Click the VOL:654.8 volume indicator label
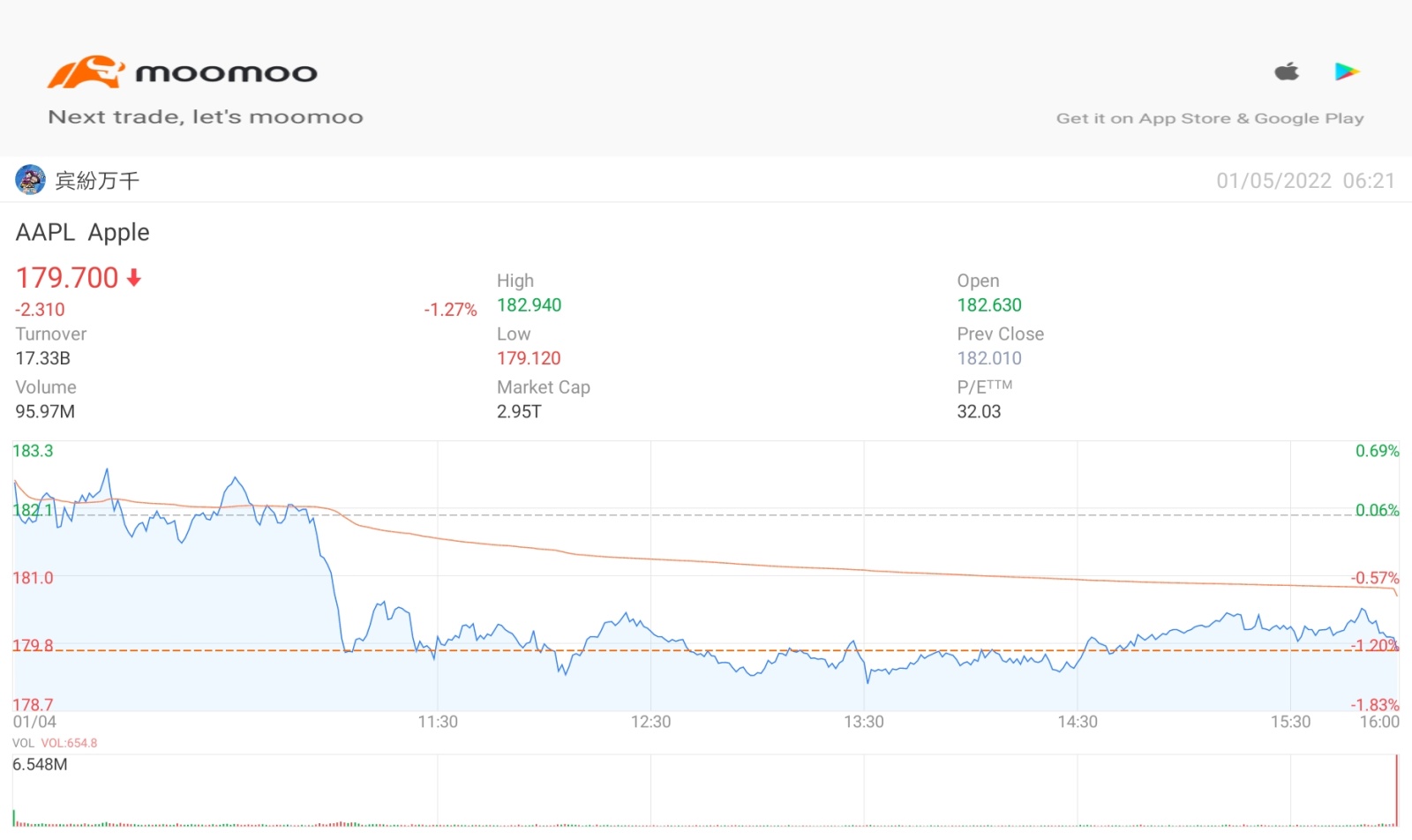The image size is (1412, 840). coord(69,743)
